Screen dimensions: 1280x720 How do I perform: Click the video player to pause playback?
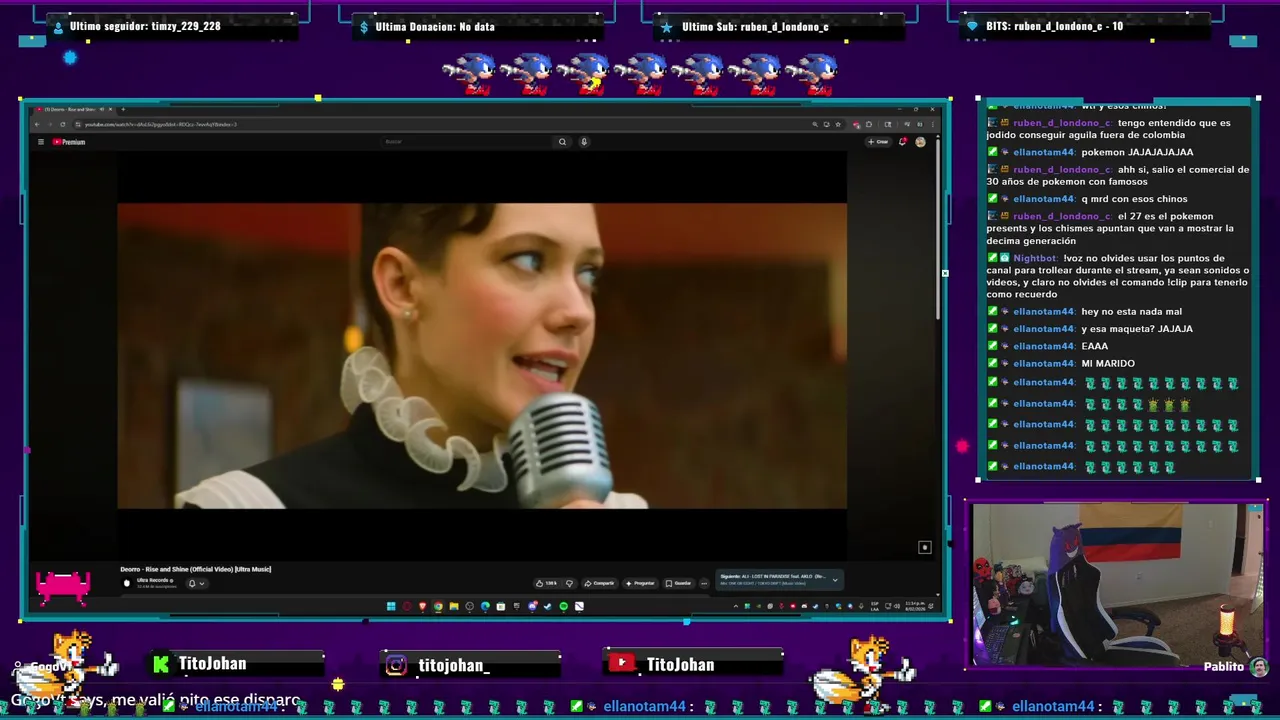point(482,356)
